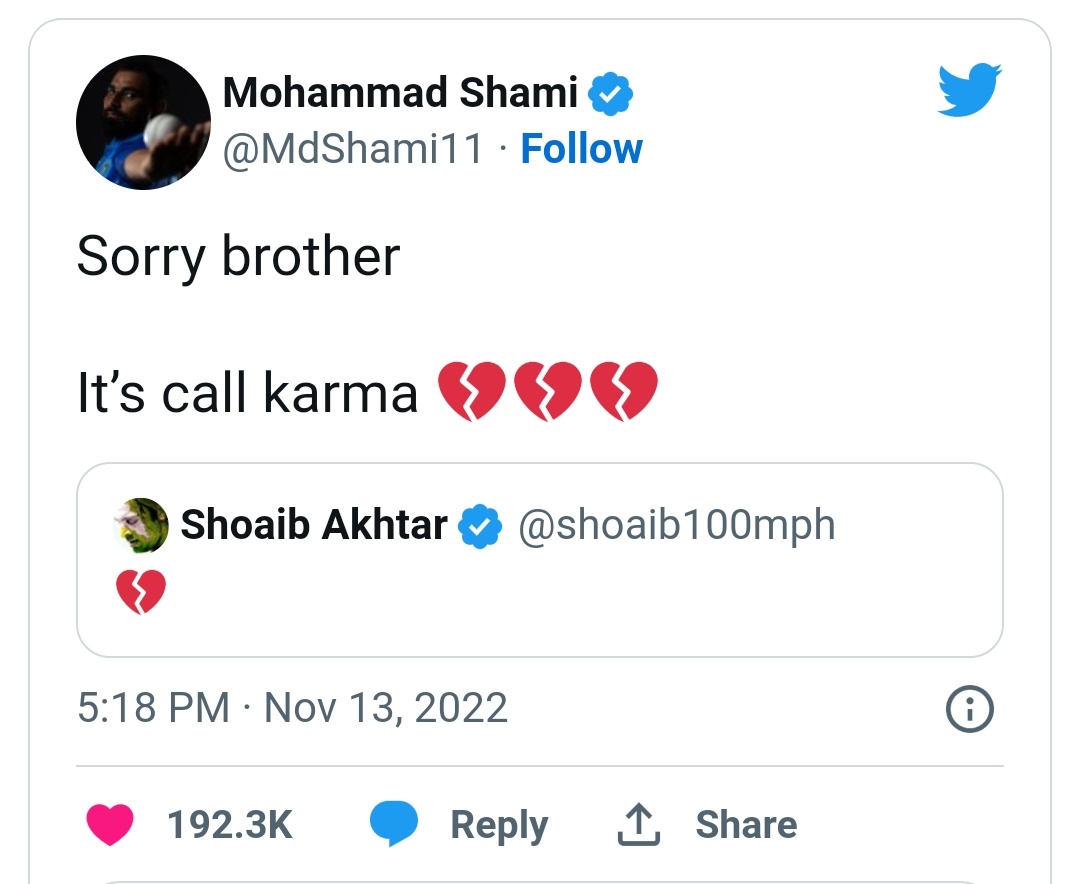
Task: Click the Twitter bird logo
Action: 969,92
